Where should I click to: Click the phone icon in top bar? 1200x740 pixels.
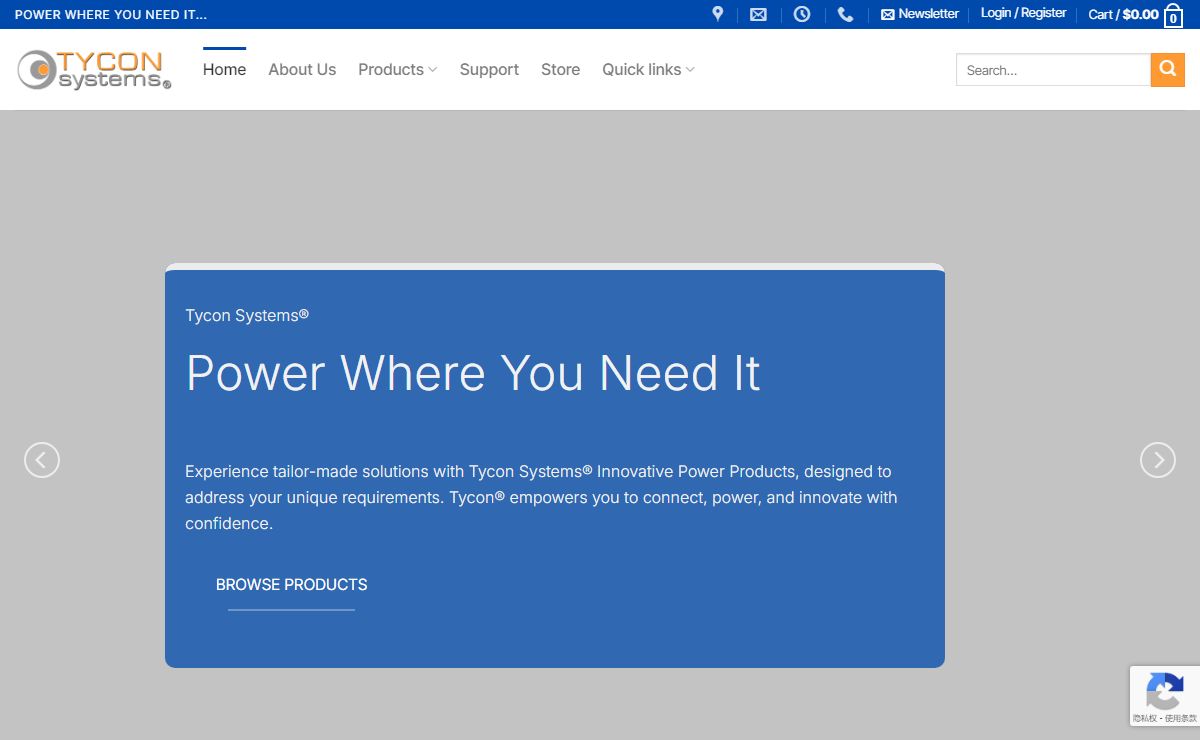845,14
